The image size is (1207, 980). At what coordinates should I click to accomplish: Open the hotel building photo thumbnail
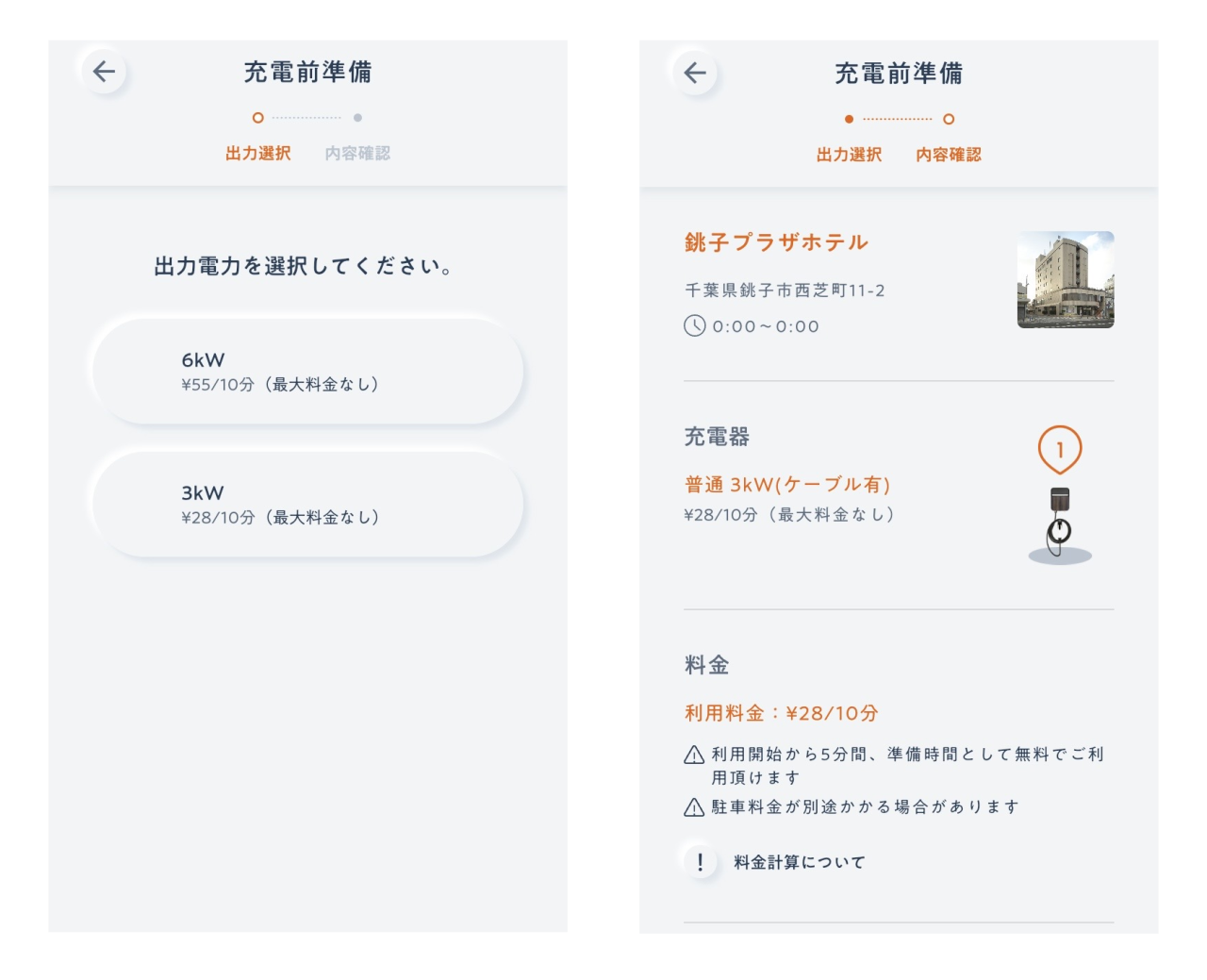pos(1065,280)
